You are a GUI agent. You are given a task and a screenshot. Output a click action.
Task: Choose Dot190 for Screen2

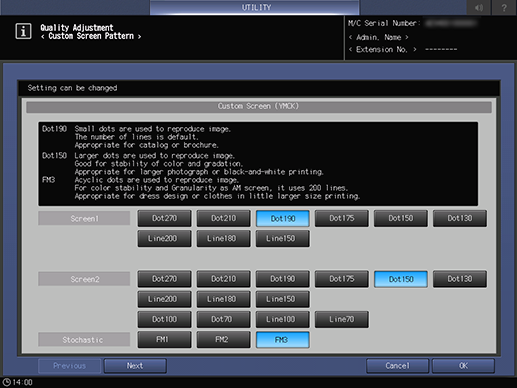click(x=283, y=279)
